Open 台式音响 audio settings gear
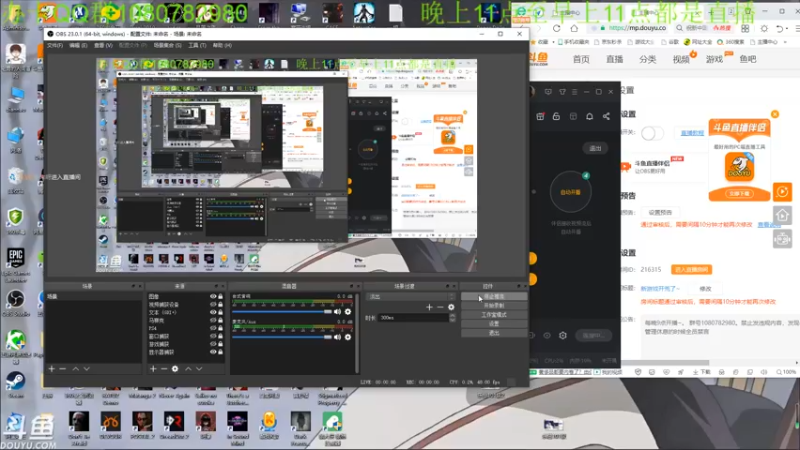Screen dimensions: 800x450 (x=348, y=311)
